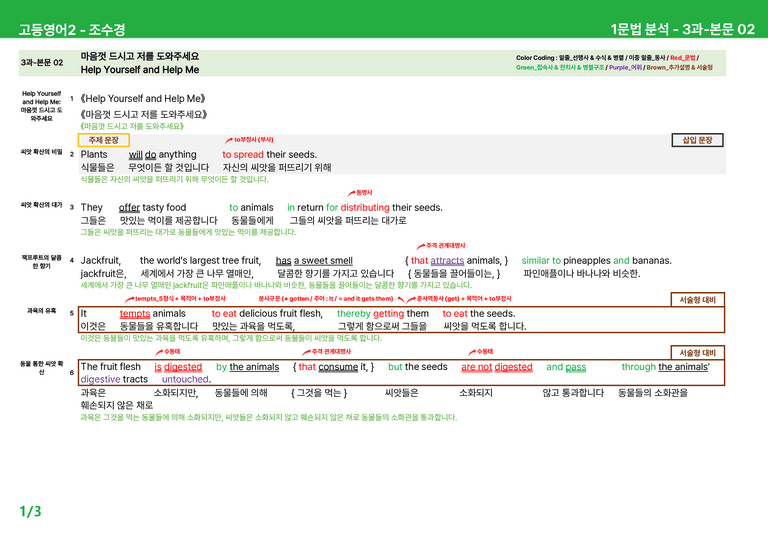
Task: Click the purple word untouched
Action: pos(186,379)
